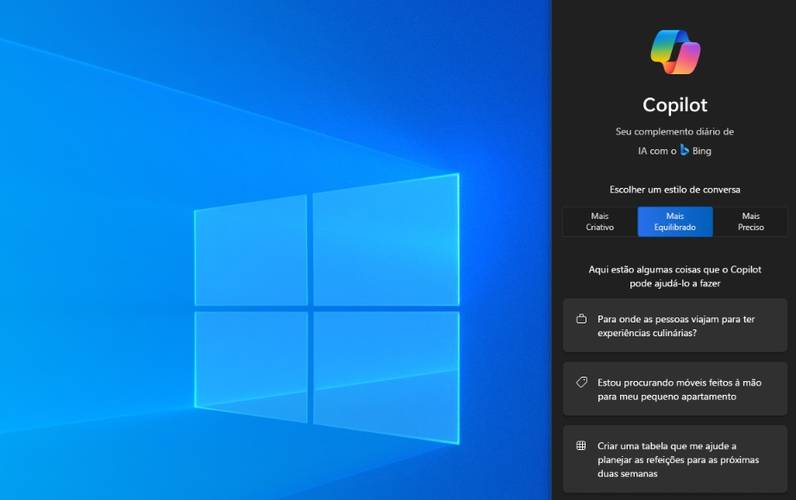Select the Mais Criativo conversation style
Image resolution: width=796 pixels, height=500 pixels.
(600, 222)
